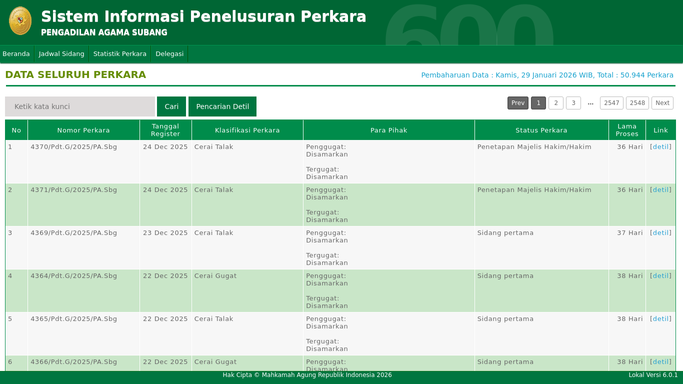This screenshot has width=683, height=384.
Task: Jump to last page 2548
Action: click(x=637, y=103)
